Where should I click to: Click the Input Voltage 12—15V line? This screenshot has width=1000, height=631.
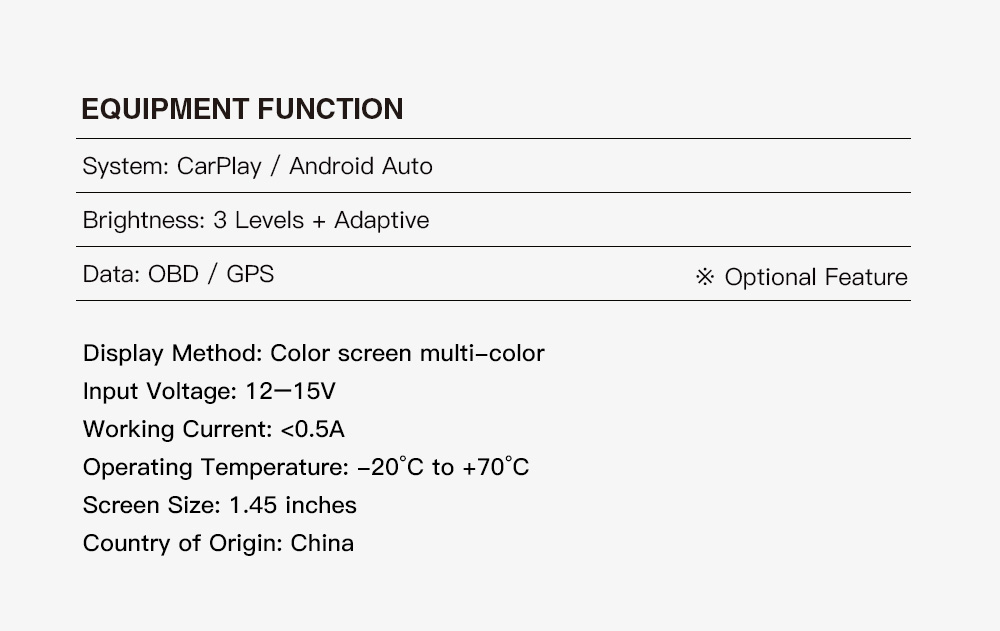(209, 391)
